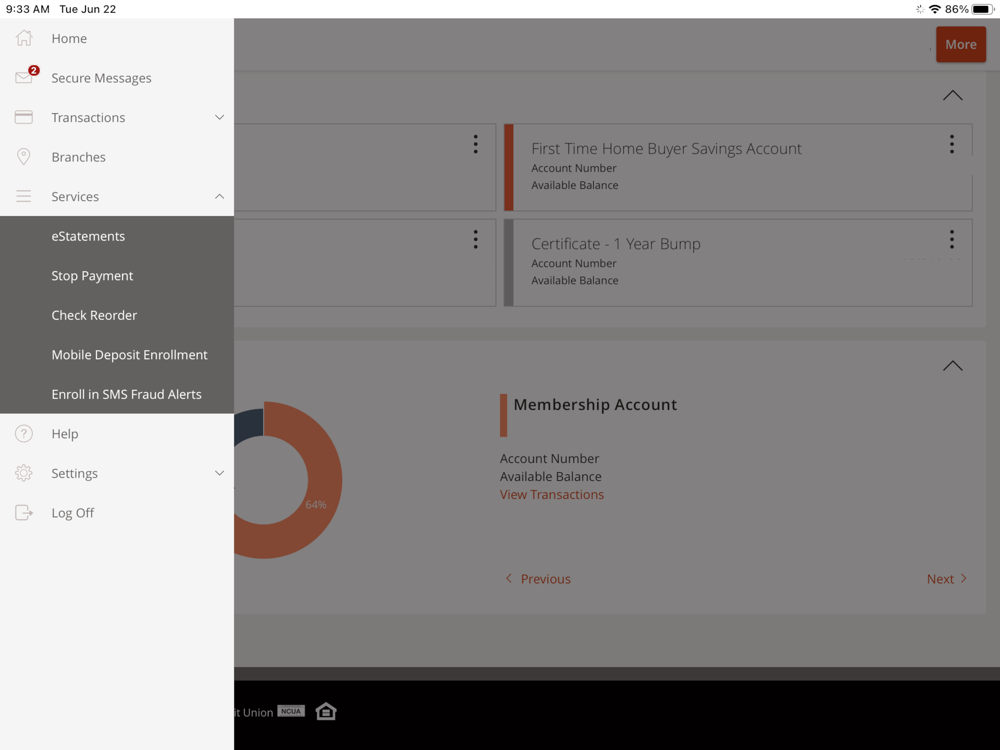Tap the Equal Housing Lender icon
Image resolution: width=1000 pixels, height=750 pixels.
click(x=326, y=711)
